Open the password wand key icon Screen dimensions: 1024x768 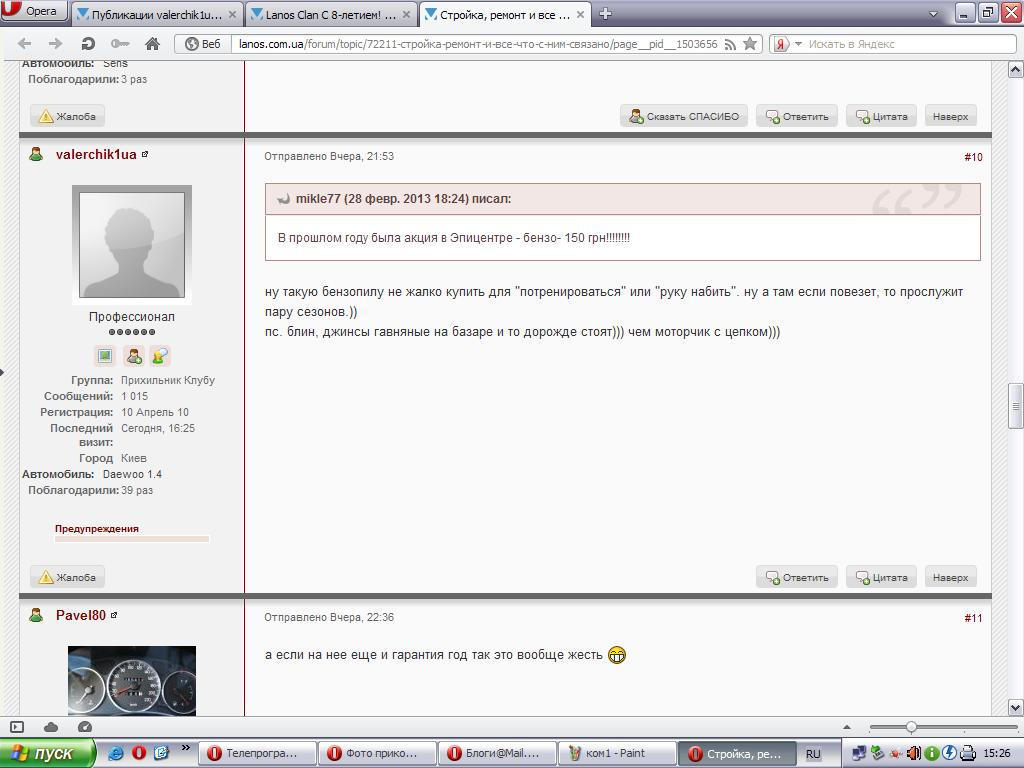(x=120, y=44)
